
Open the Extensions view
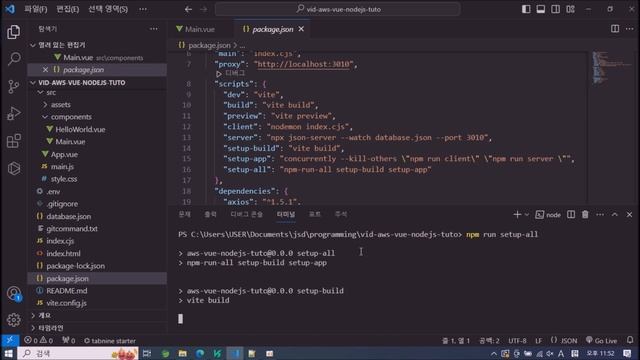[13, 141]
